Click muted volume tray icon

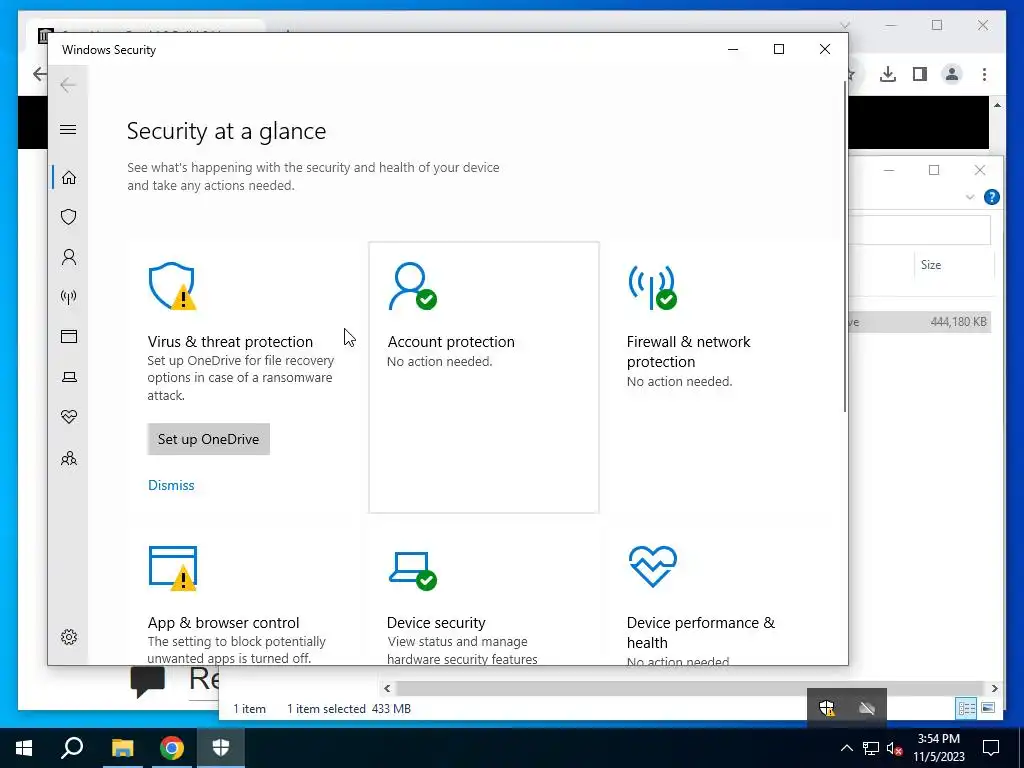tap(894, 748)
